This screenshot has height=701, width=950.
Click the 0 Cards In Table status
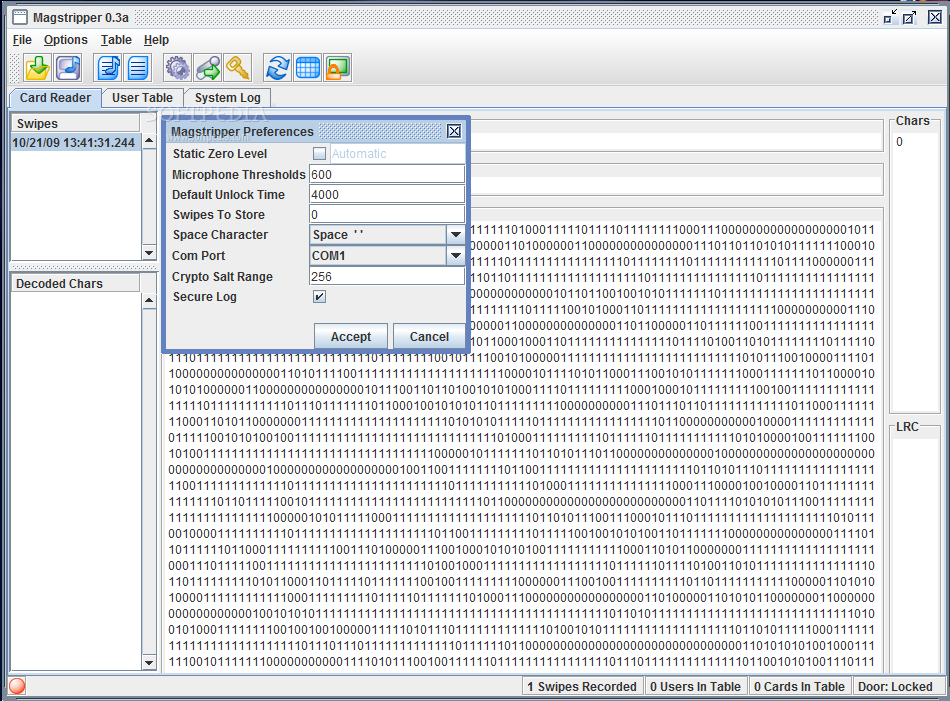pos(799,686)
